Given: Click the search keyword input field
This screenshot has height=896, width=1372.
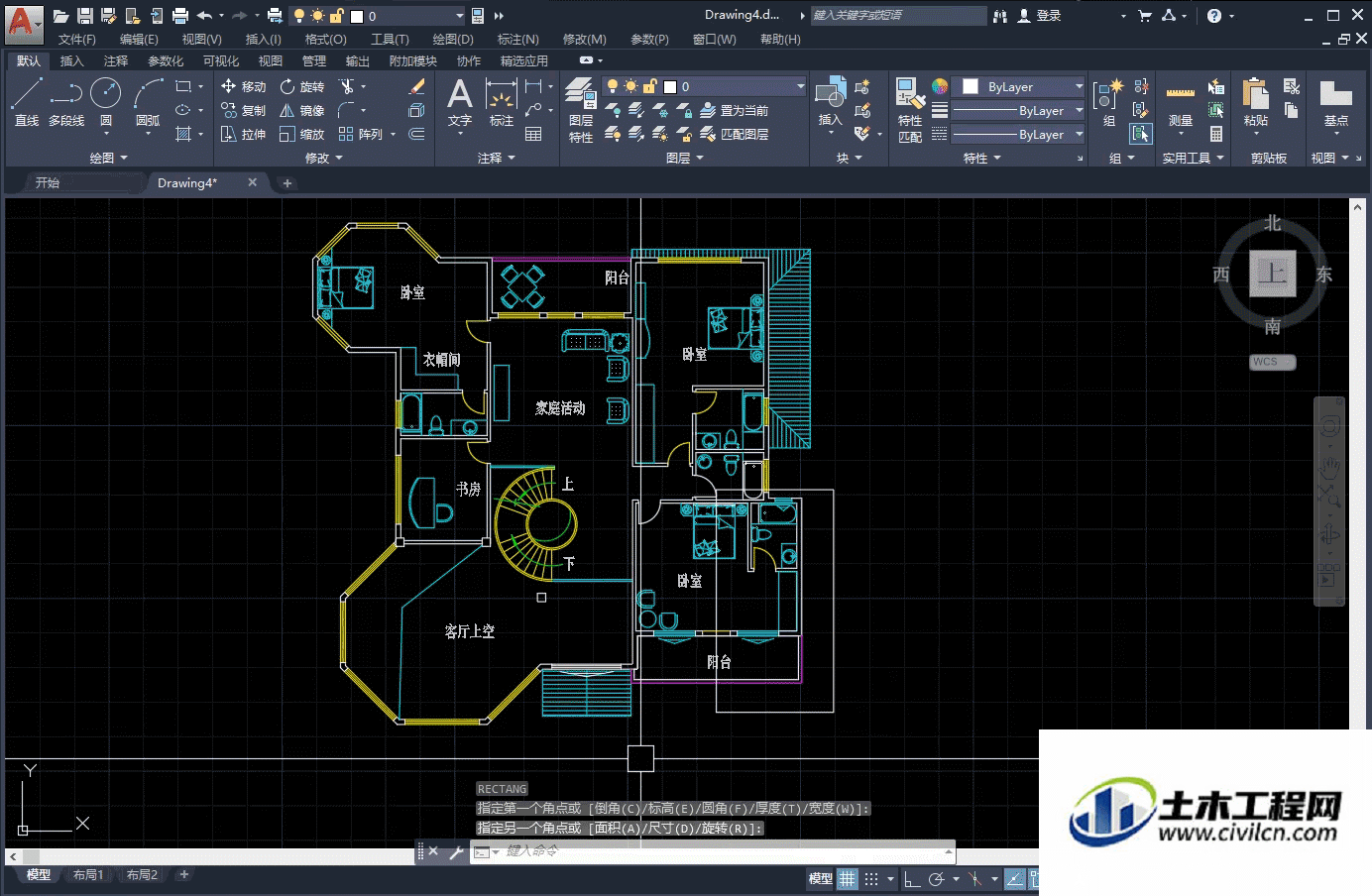Looking at the screenshot, I should tap(898, 15).
